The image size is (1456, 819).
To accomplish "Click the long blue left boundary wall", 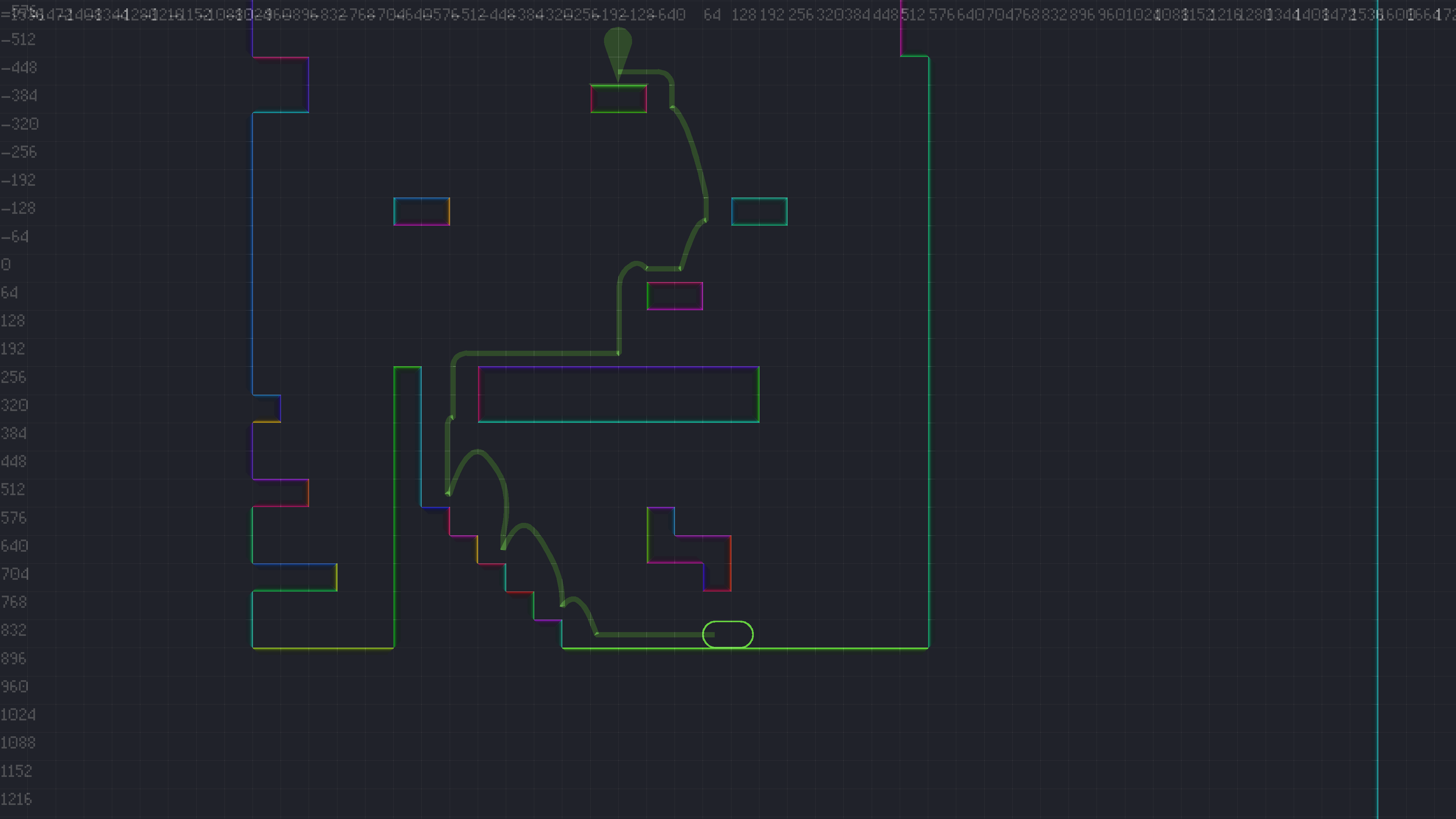I will pyautogui.click(x=252, y=254).
